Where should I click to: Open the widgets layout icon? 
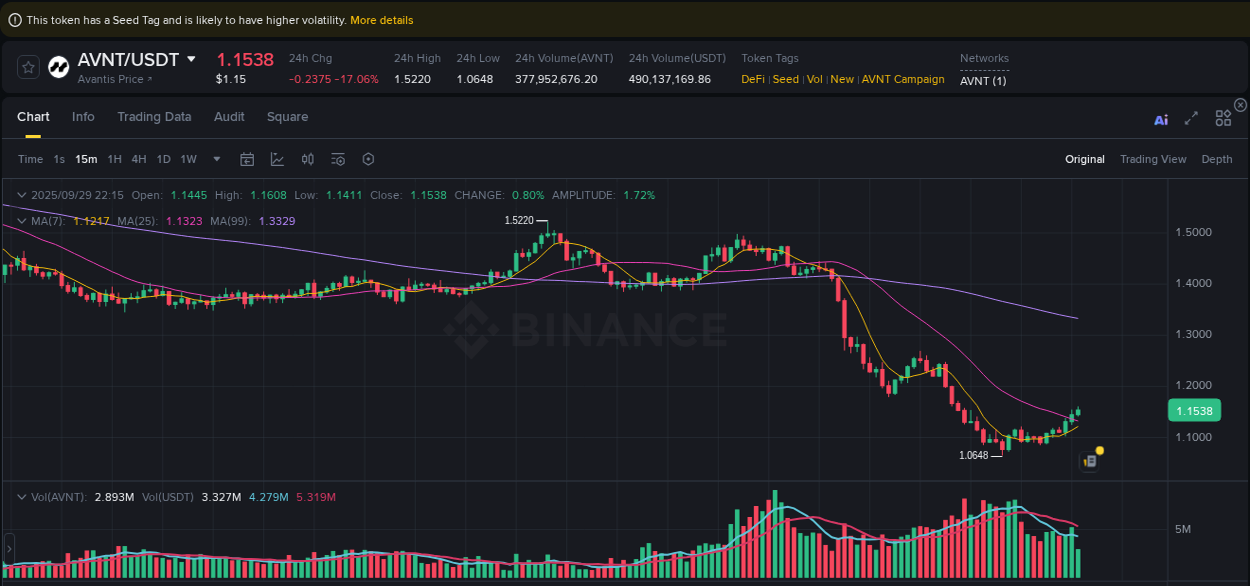[1223, 118]
